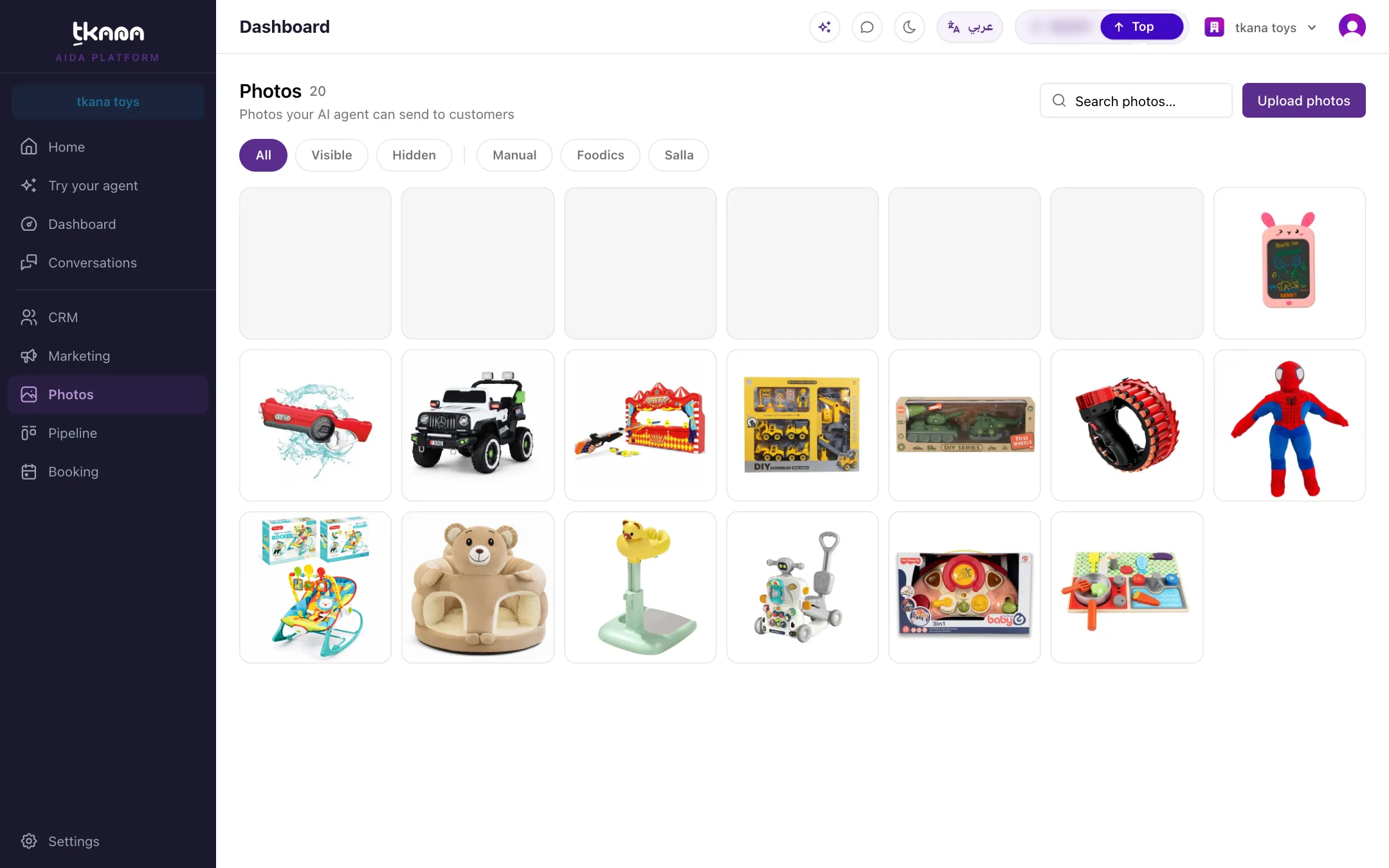
Task: Filter photos by Manual source
Action: pyautogui.click(x=514, y=156)
